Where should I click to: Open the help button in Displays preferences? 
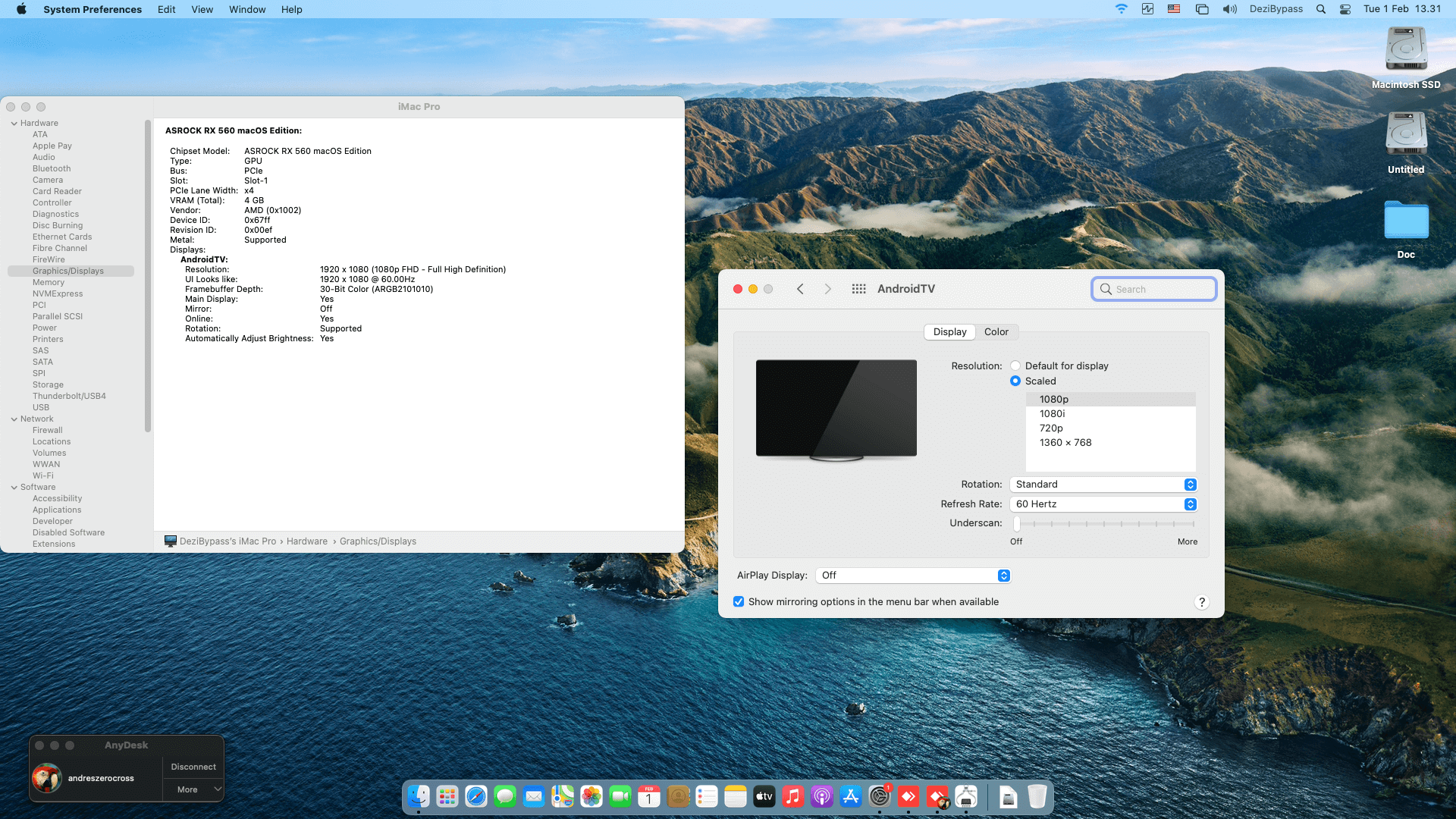pos(1202,602)
